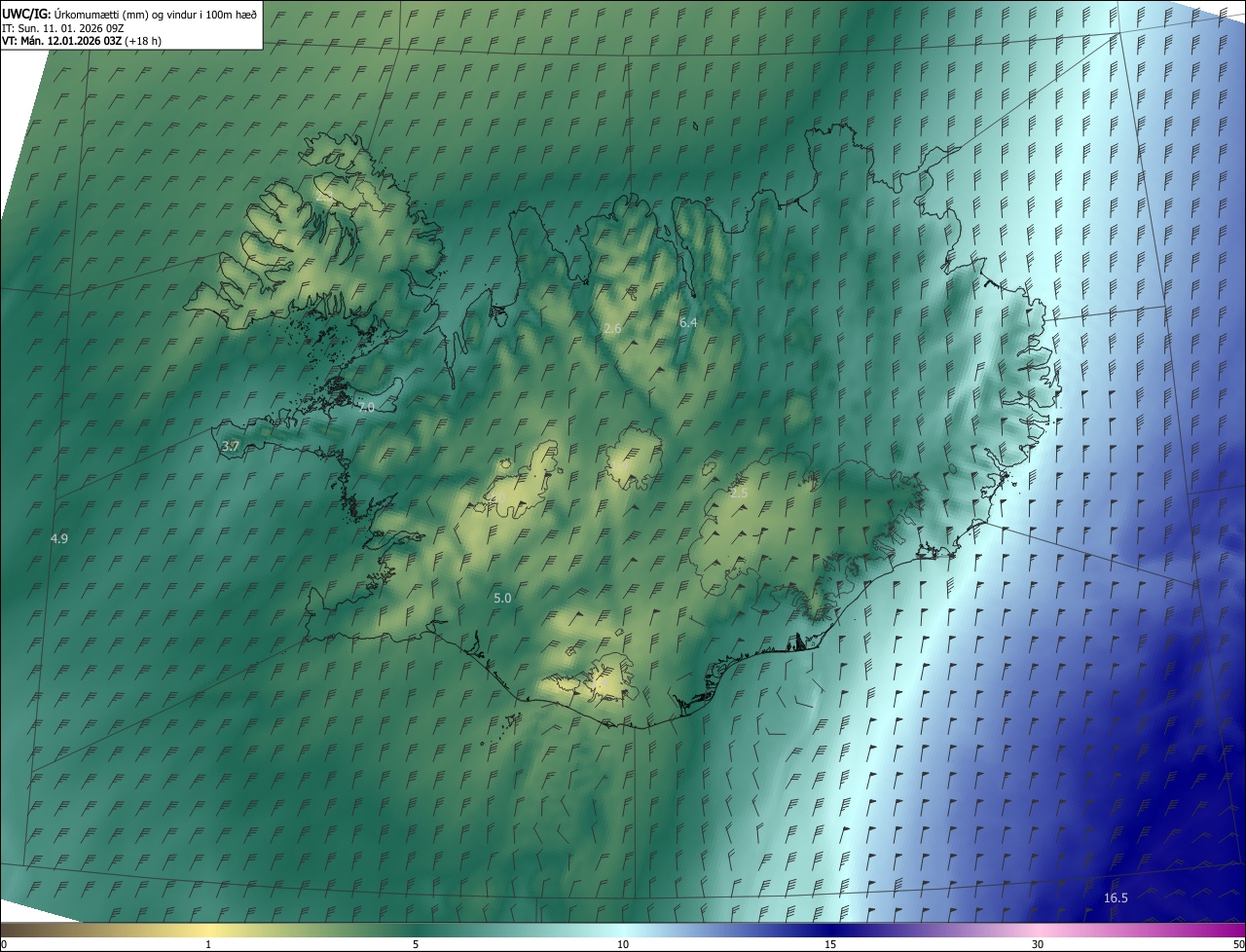Viewport: 1246px width, 952px height.
Task: Click the 6.4 value label on map
Action: [x=688, y=322]
